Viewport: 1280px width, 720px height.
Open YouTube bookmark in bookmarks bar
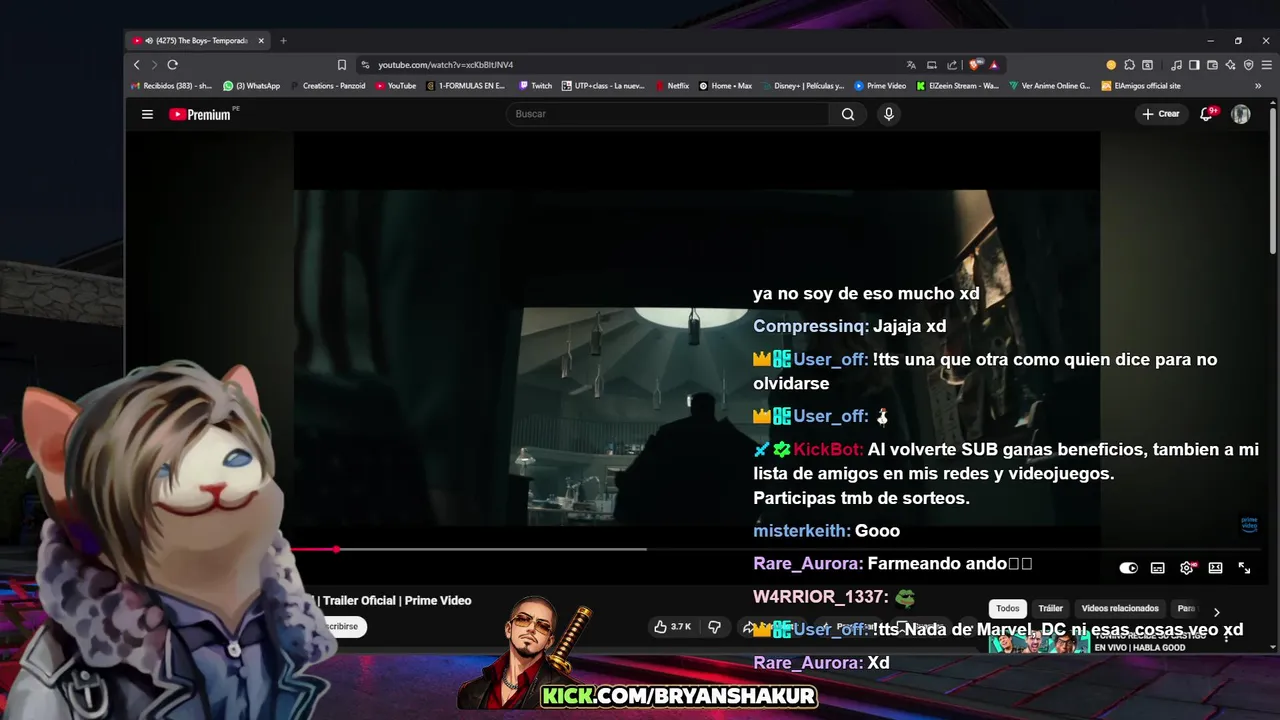tap(396, 86)
